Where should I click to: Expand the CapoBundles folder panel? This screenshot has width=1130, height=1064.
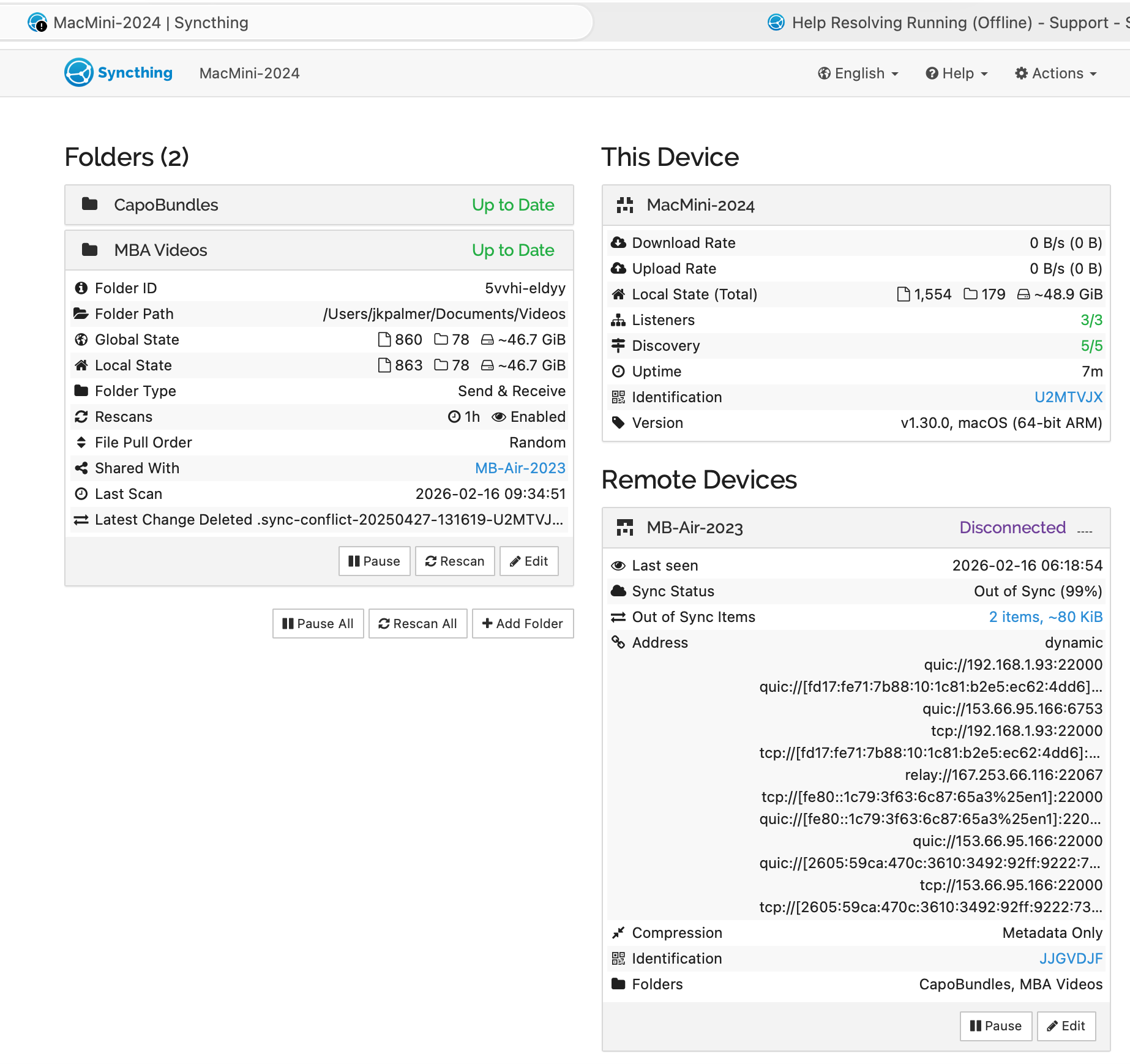318,205
